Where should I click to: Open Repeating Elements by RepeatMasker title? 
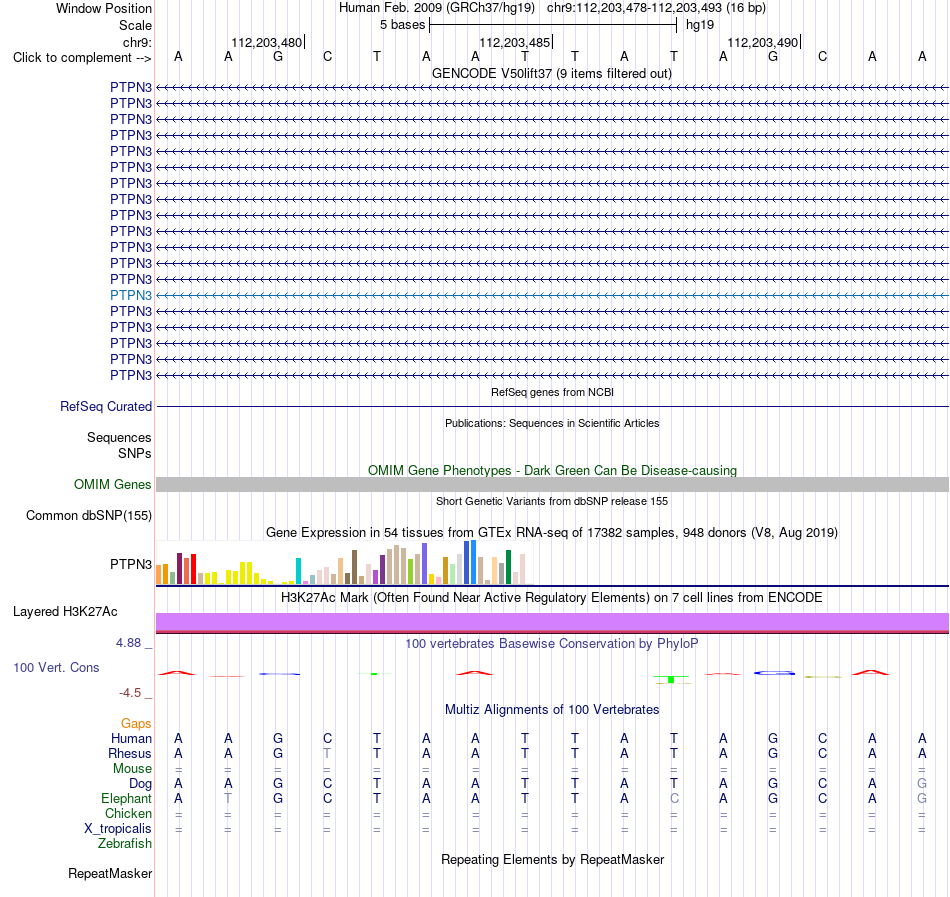pos(552,860)
